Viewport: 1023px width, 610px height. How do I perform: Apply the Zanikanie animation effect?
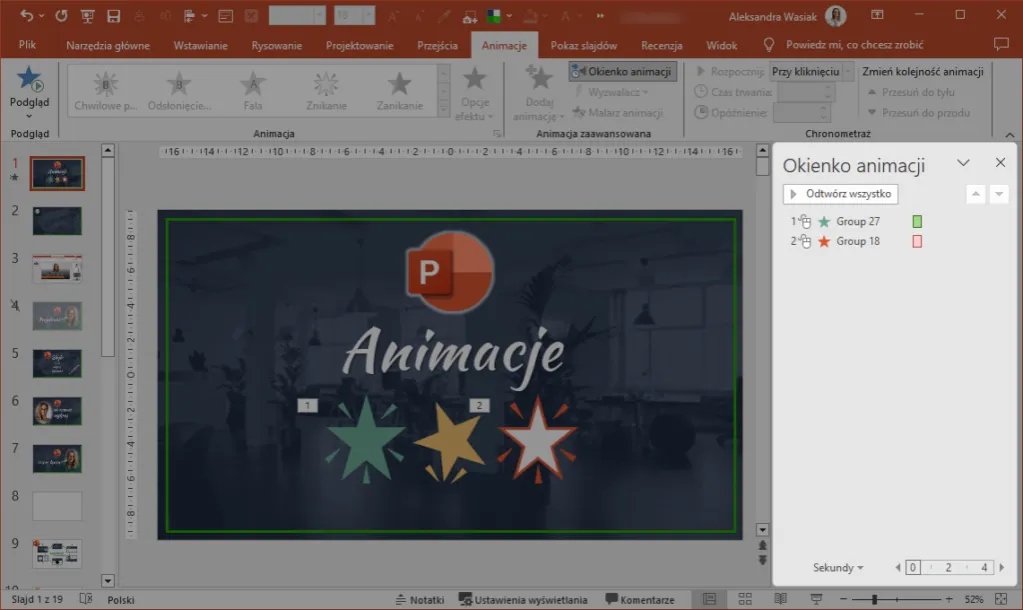coord(399,91)
